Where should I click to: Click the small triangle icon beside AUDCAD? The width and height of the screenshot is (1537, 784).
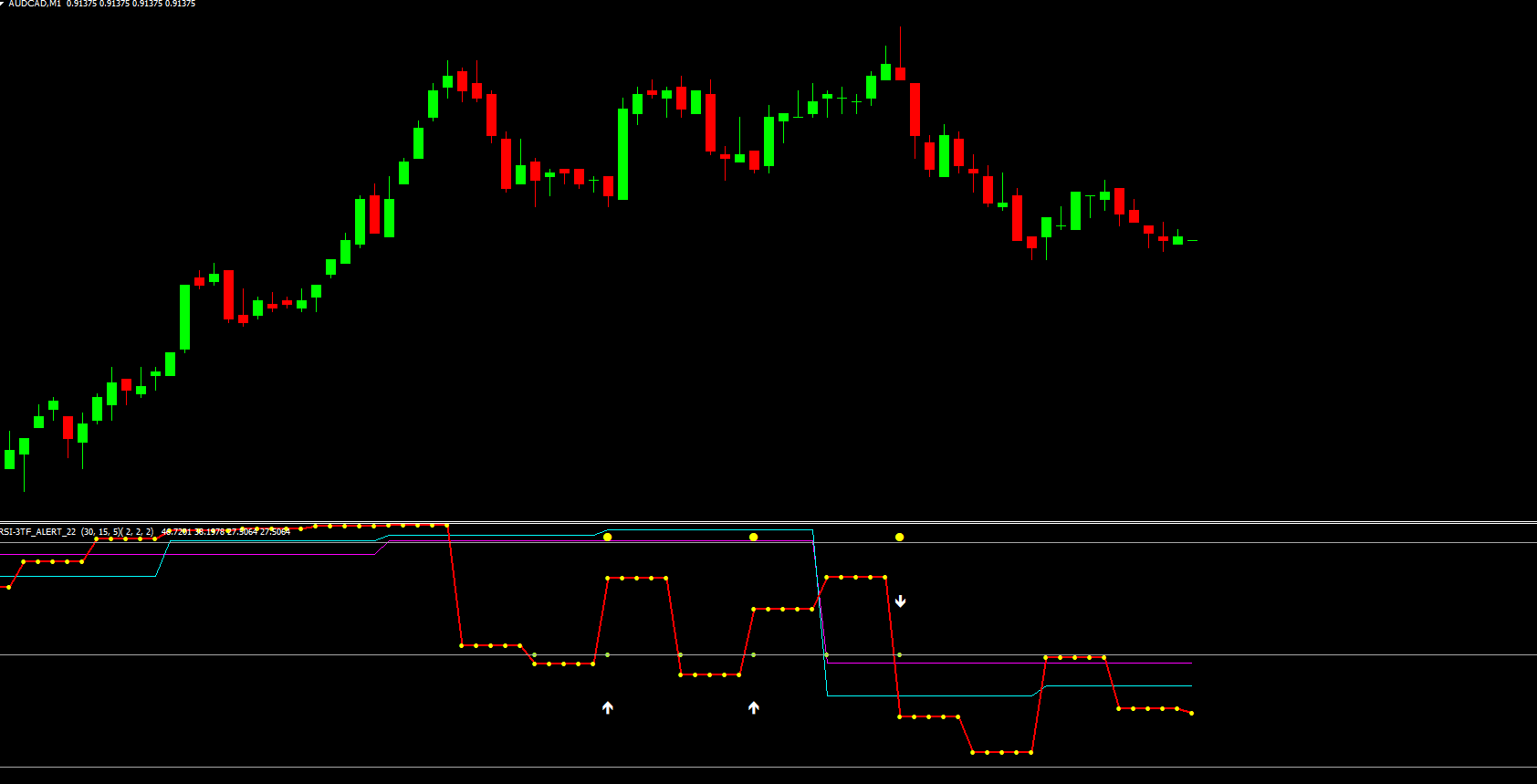[3, 4]
